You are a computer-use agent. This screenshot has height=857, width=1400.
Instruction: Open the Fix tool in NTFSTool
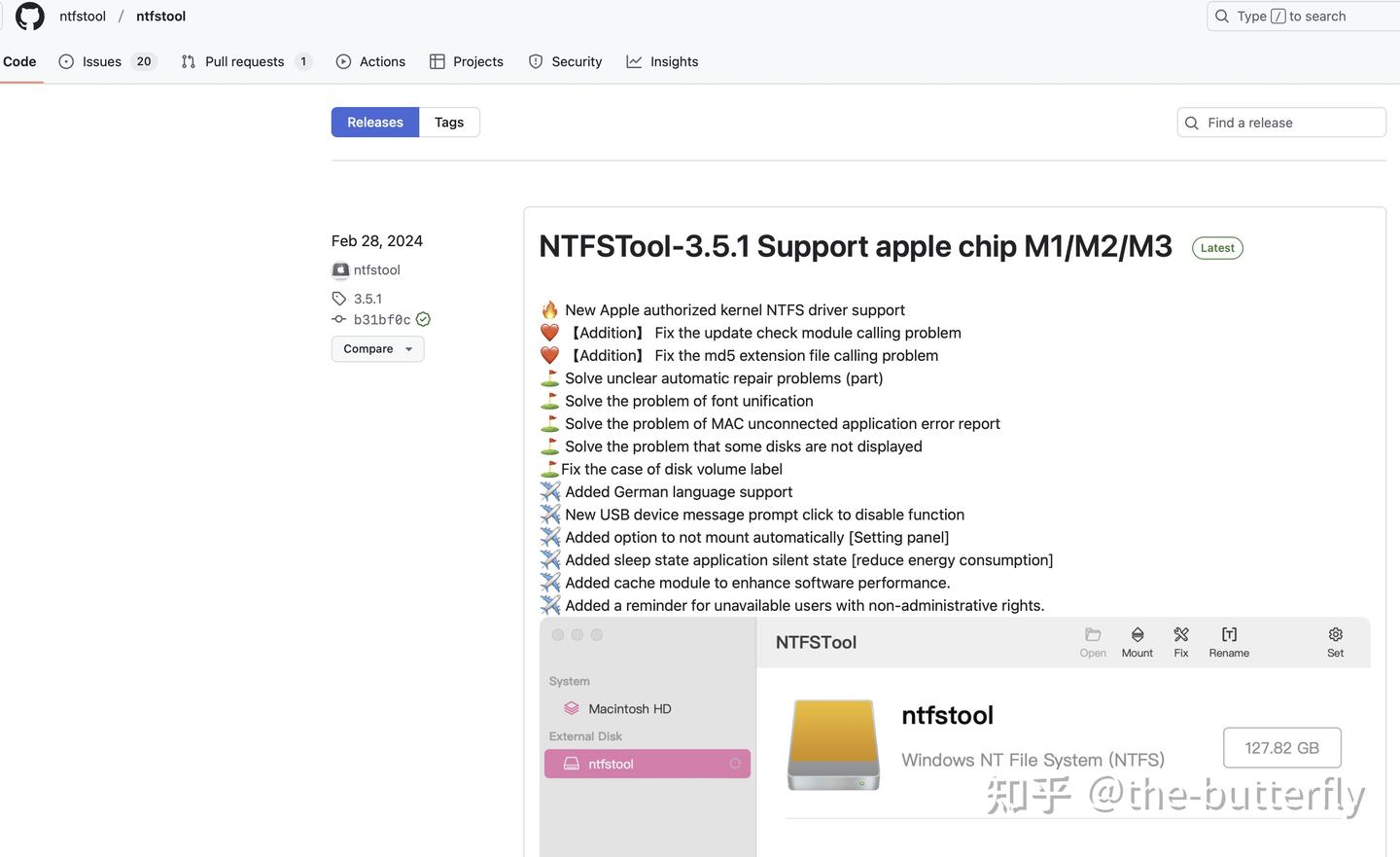[x=1180, y=642]
